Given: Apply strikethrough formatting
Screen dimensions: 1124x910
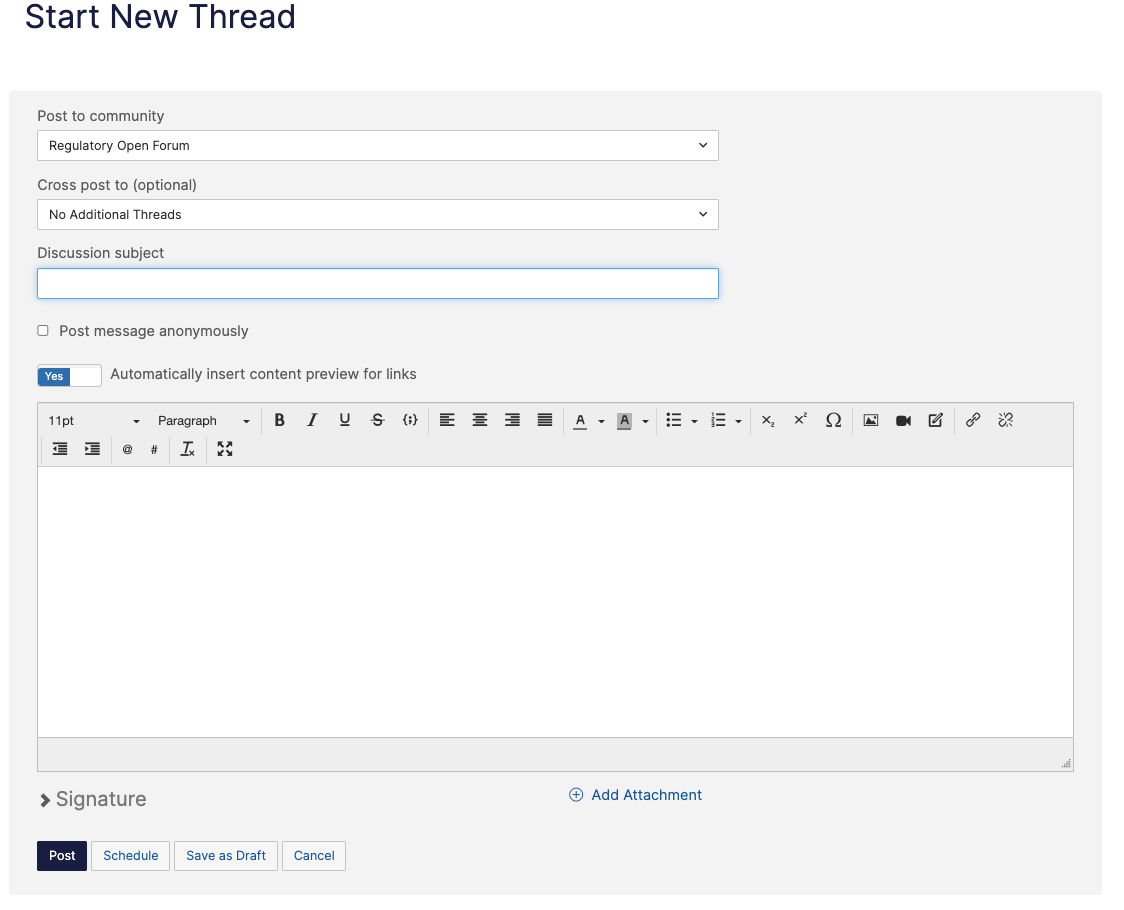Looking at the screenshot, I should (378, 420).
